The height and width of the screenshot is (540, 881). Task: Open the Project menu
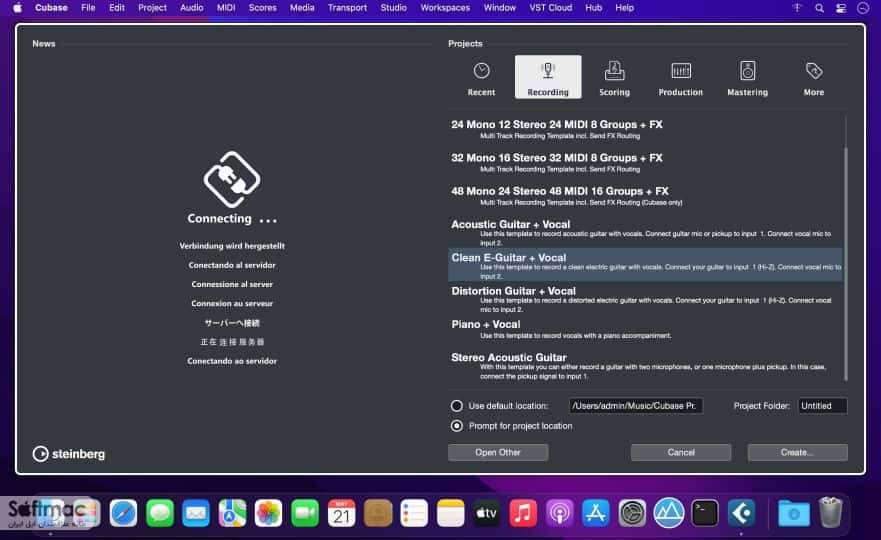(x=152, y=8)
